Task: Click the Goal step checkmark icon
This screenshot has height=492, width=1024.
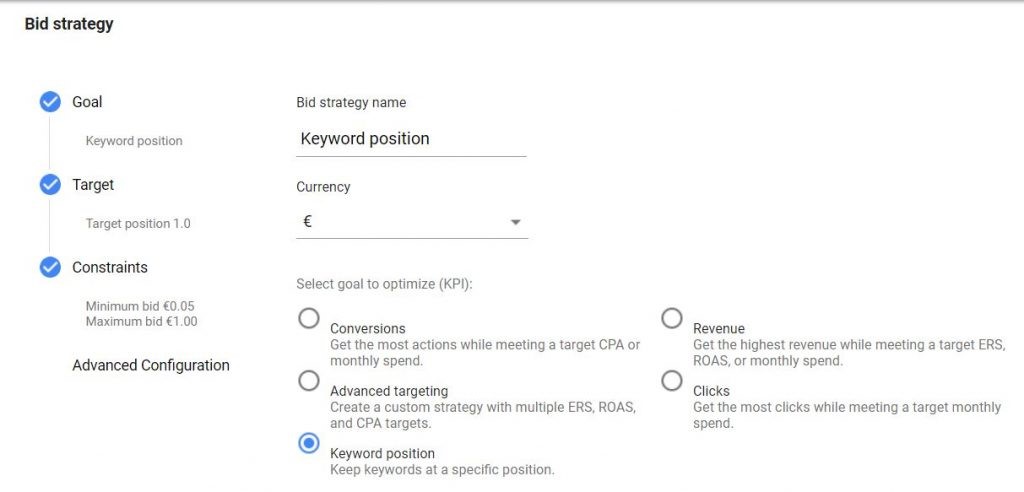Action: (49, 102)
